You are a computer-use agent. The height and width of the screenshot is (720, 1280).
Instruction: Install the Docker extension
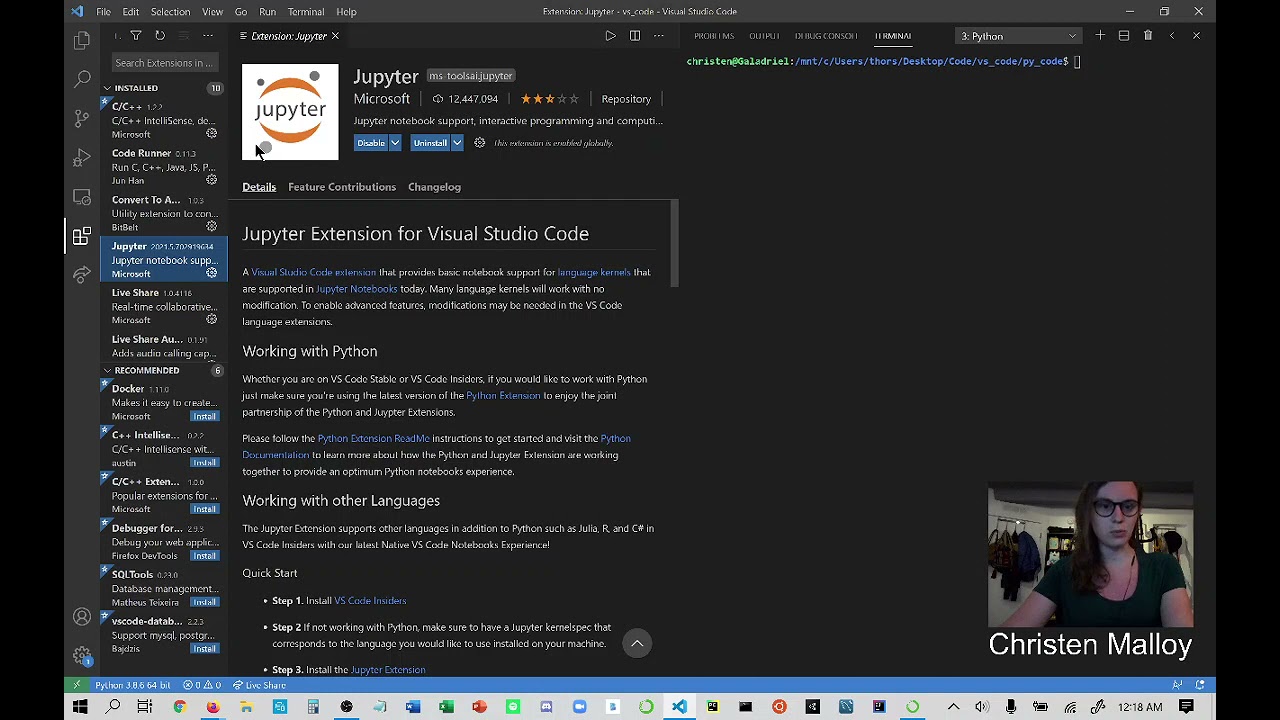point(204,416)
